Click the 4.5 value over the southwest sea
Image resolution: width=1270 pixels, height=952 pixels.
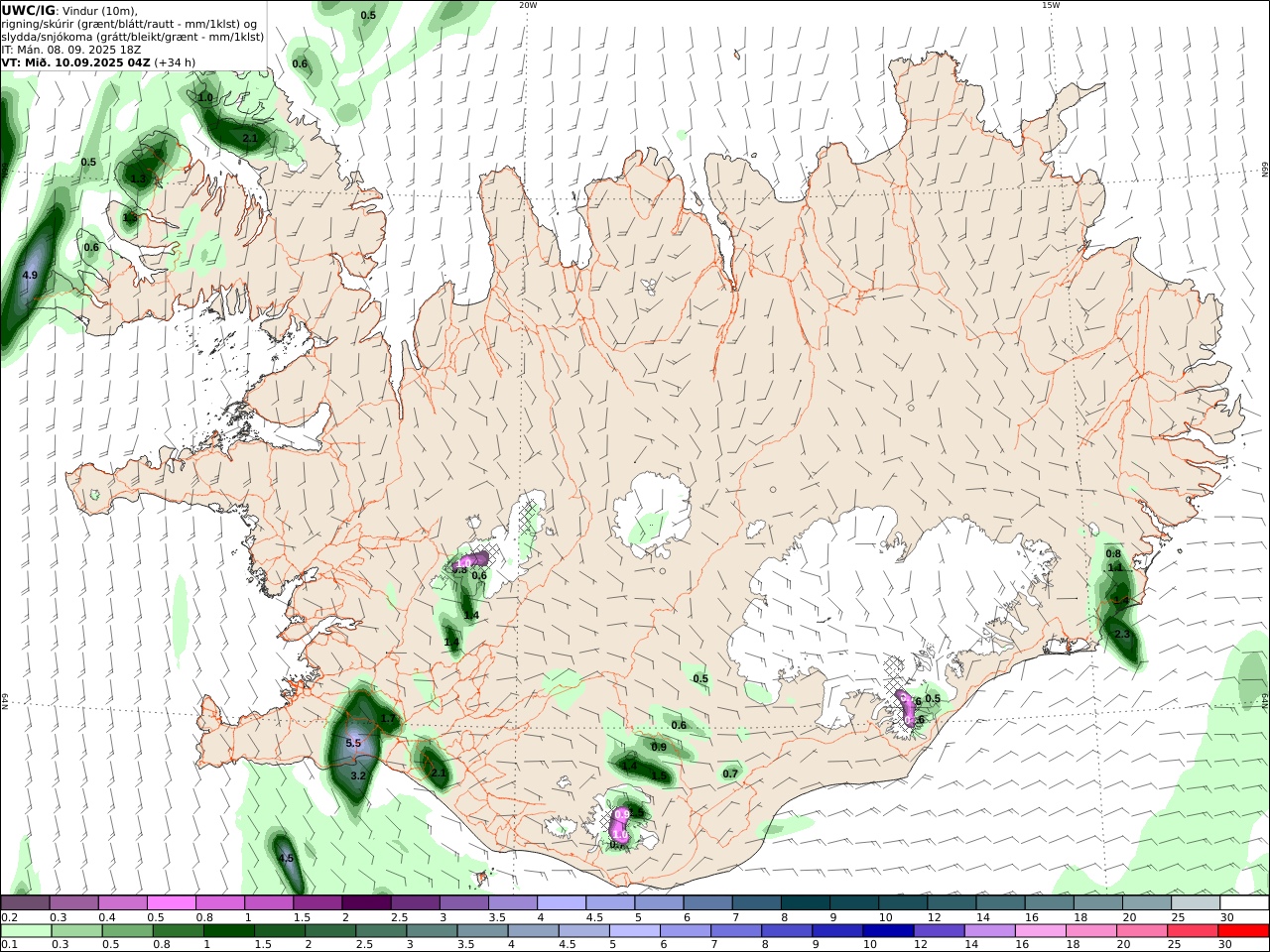(286, 858)
